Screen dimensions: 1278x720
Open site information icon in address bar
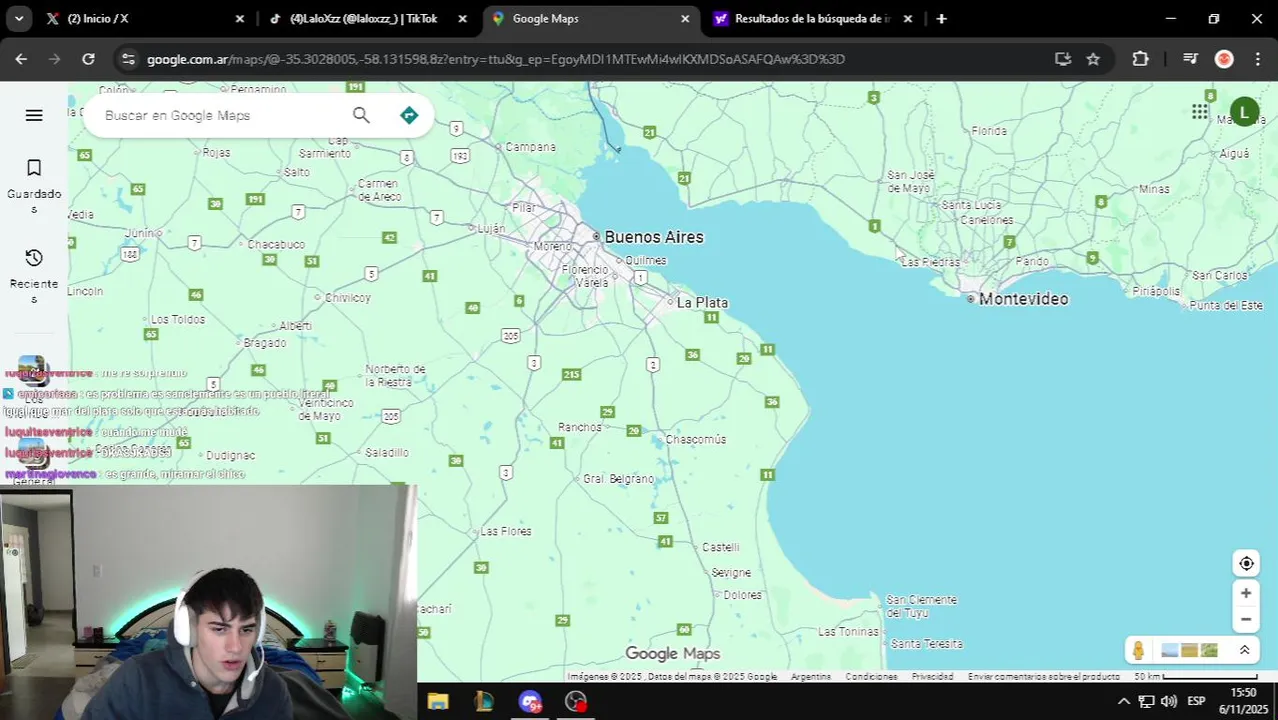127,59
